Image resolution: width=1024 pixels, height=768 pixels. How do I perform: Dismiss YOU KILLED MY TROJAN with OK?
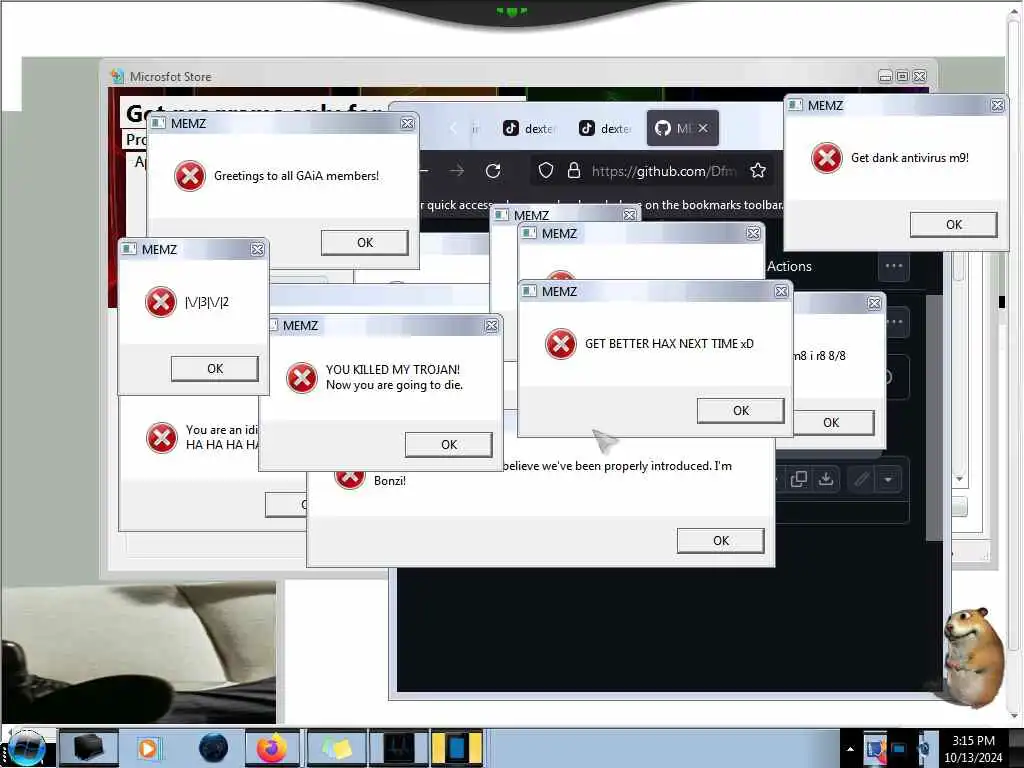pos(449,445)
